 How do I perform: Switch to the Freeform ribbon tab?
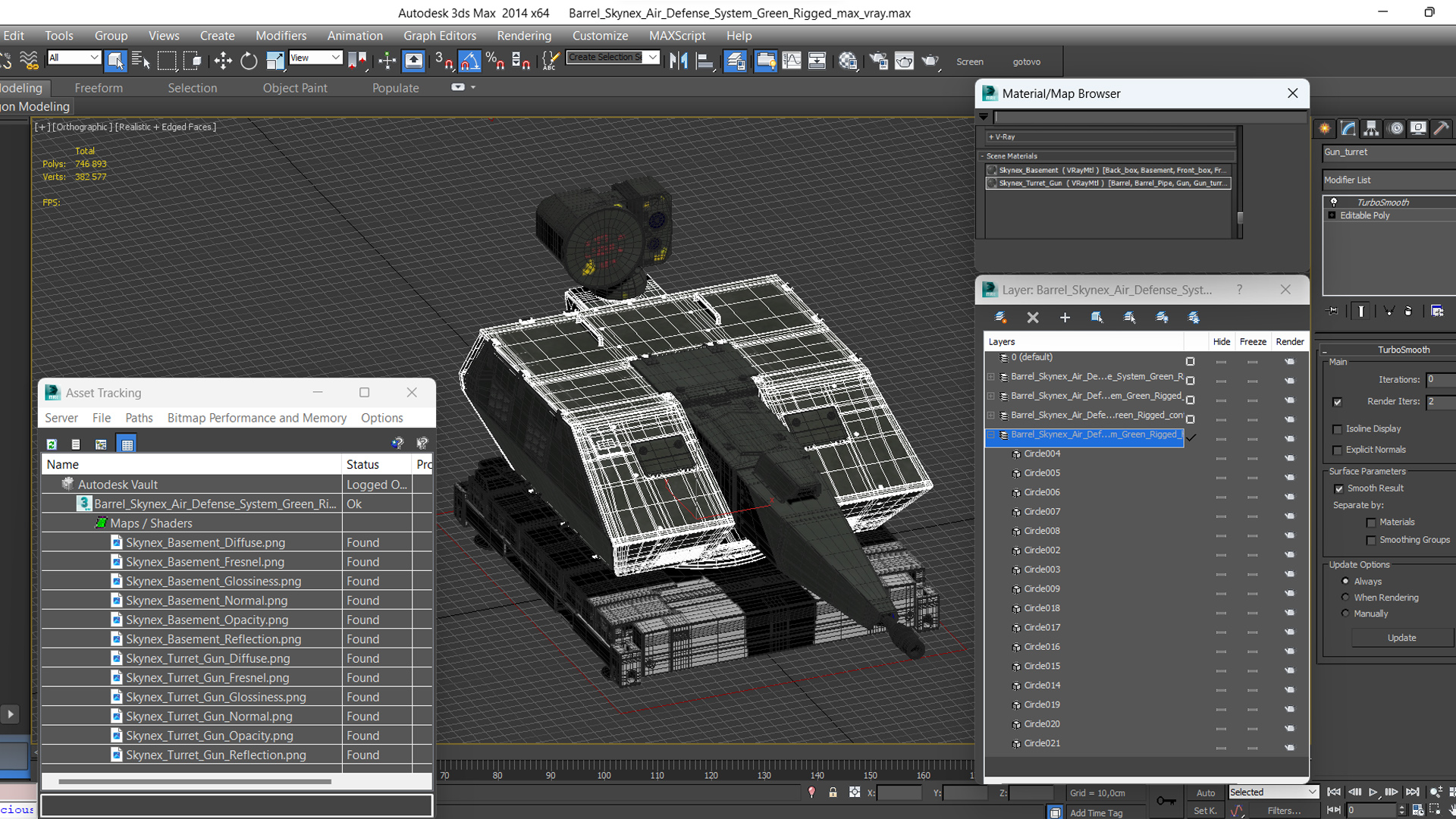tap(99, 88)
